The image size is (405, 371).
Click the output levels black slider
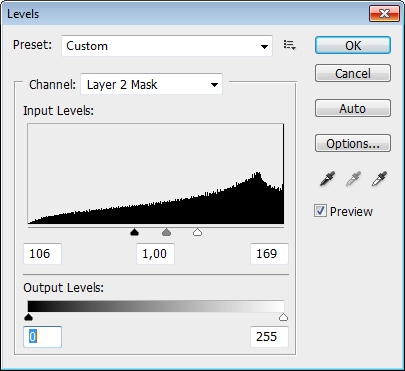point(29,317)
